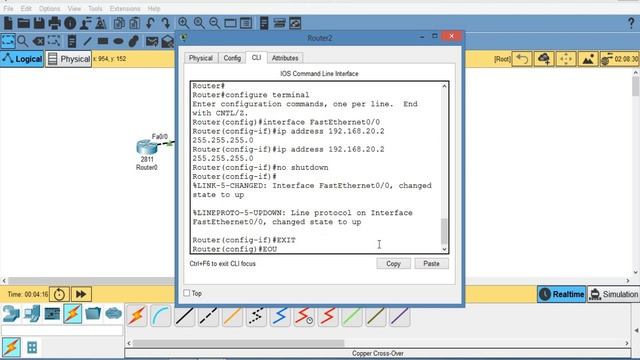
Task: Select the Connections device category
Action: [73, 314]
